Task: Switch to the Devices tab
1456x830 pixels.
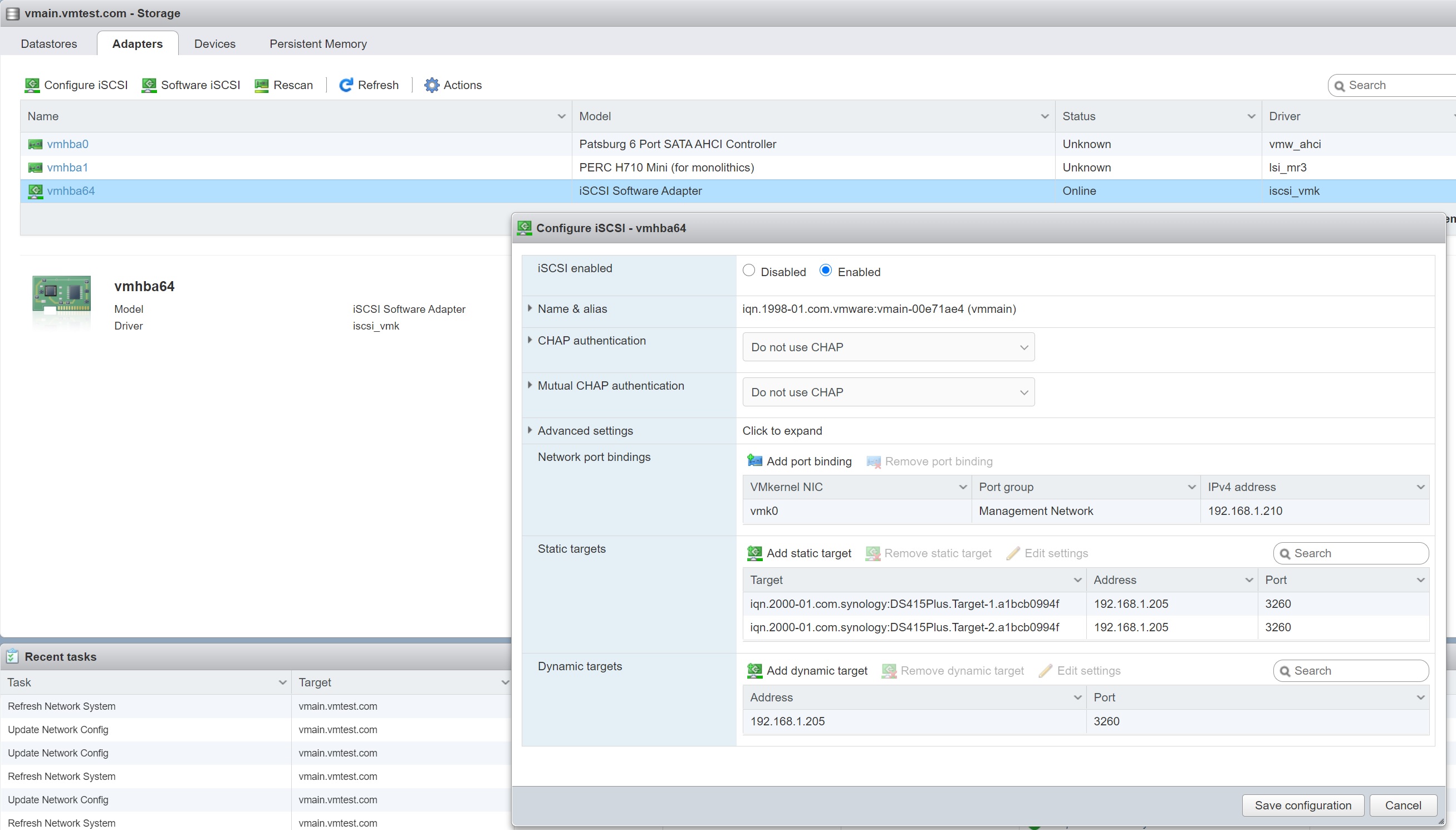Action: pos(215,44)
